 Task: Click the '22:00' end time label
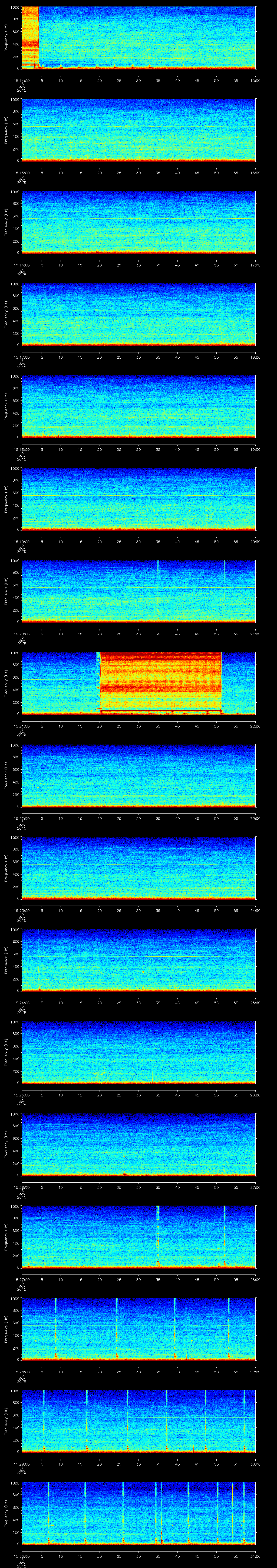pos(256,726)
